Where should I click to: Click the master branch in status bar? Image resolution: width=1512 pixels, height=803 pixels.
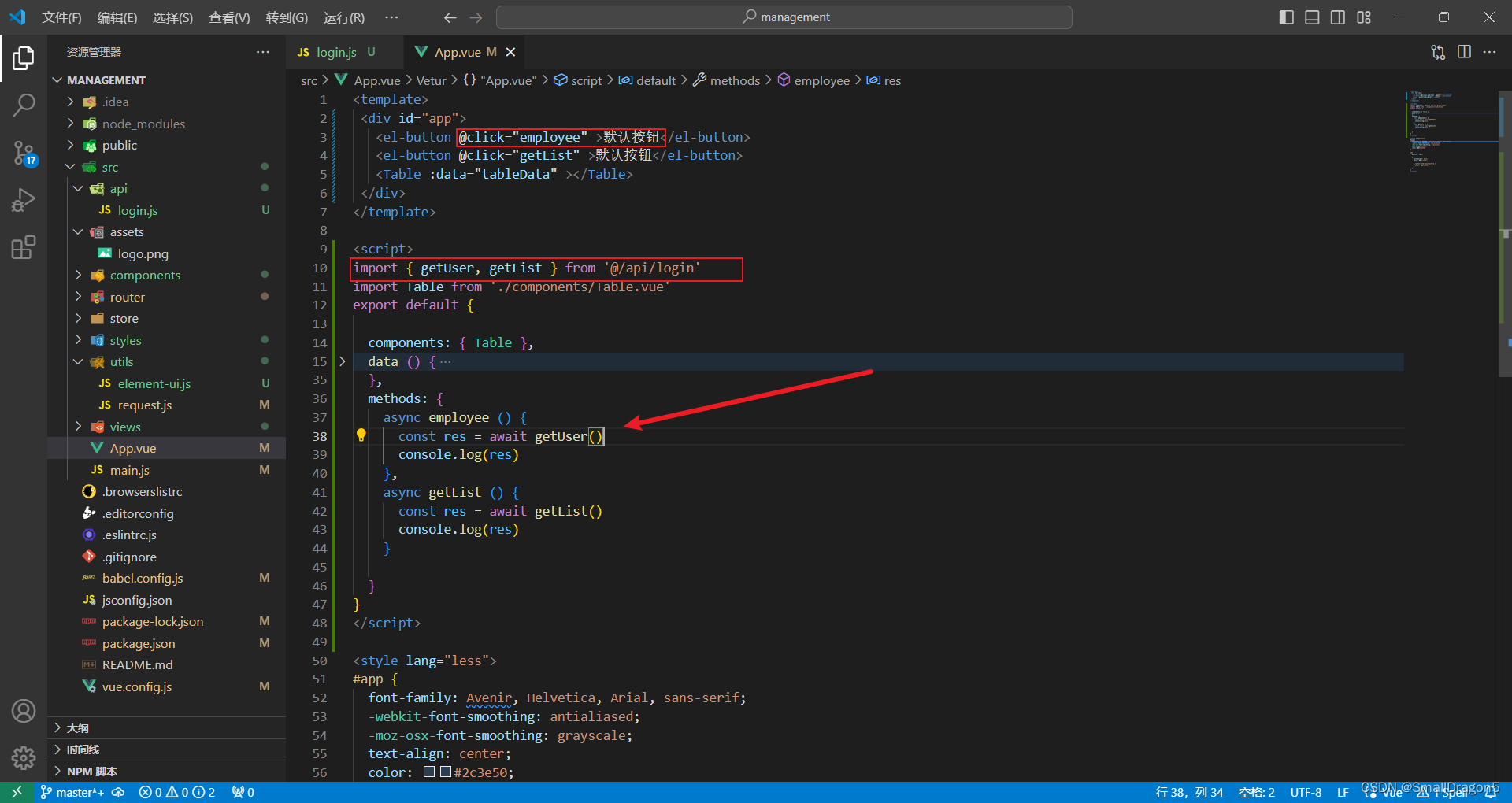tap(75, 792)
